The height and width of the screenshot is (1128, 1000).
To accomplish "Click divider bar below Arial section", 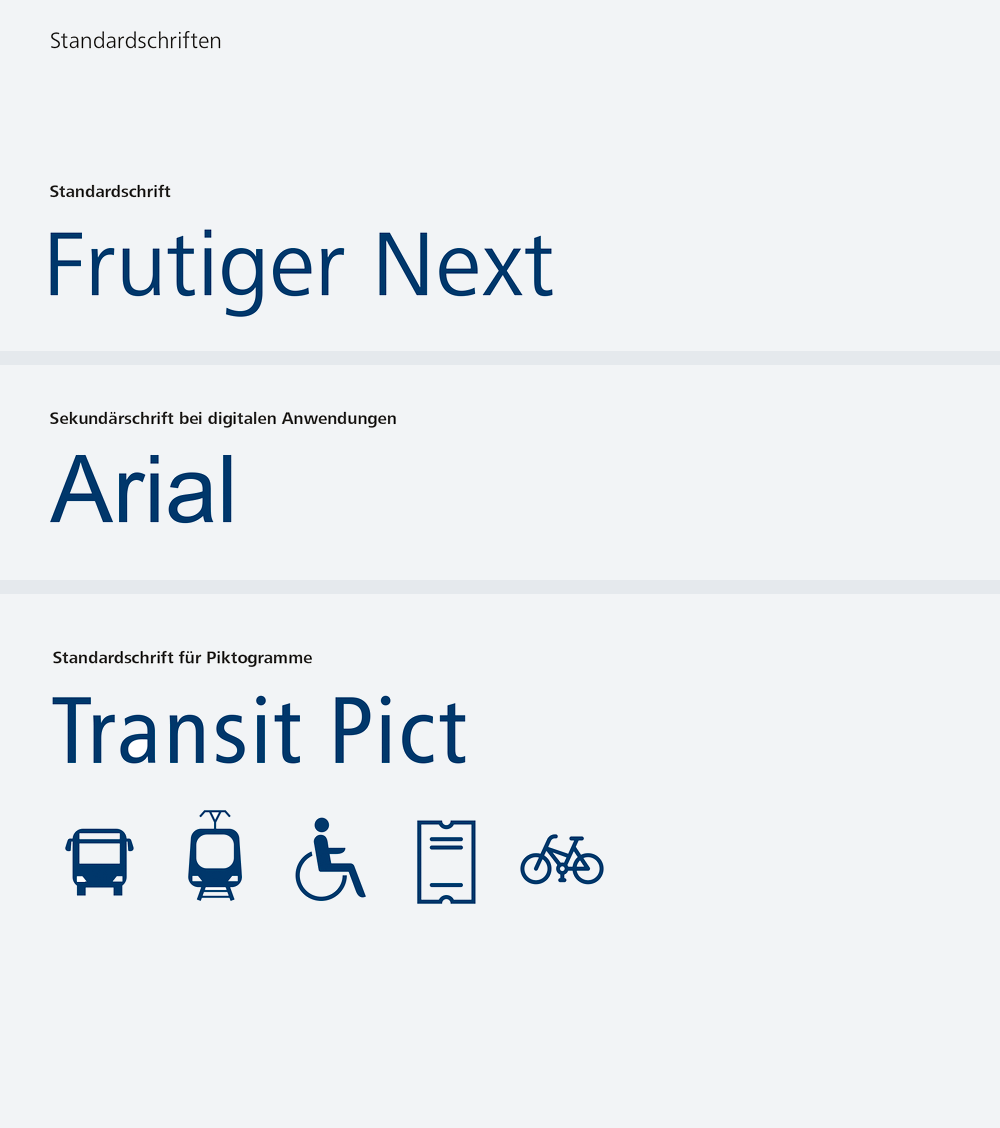I will coord(500,587).
